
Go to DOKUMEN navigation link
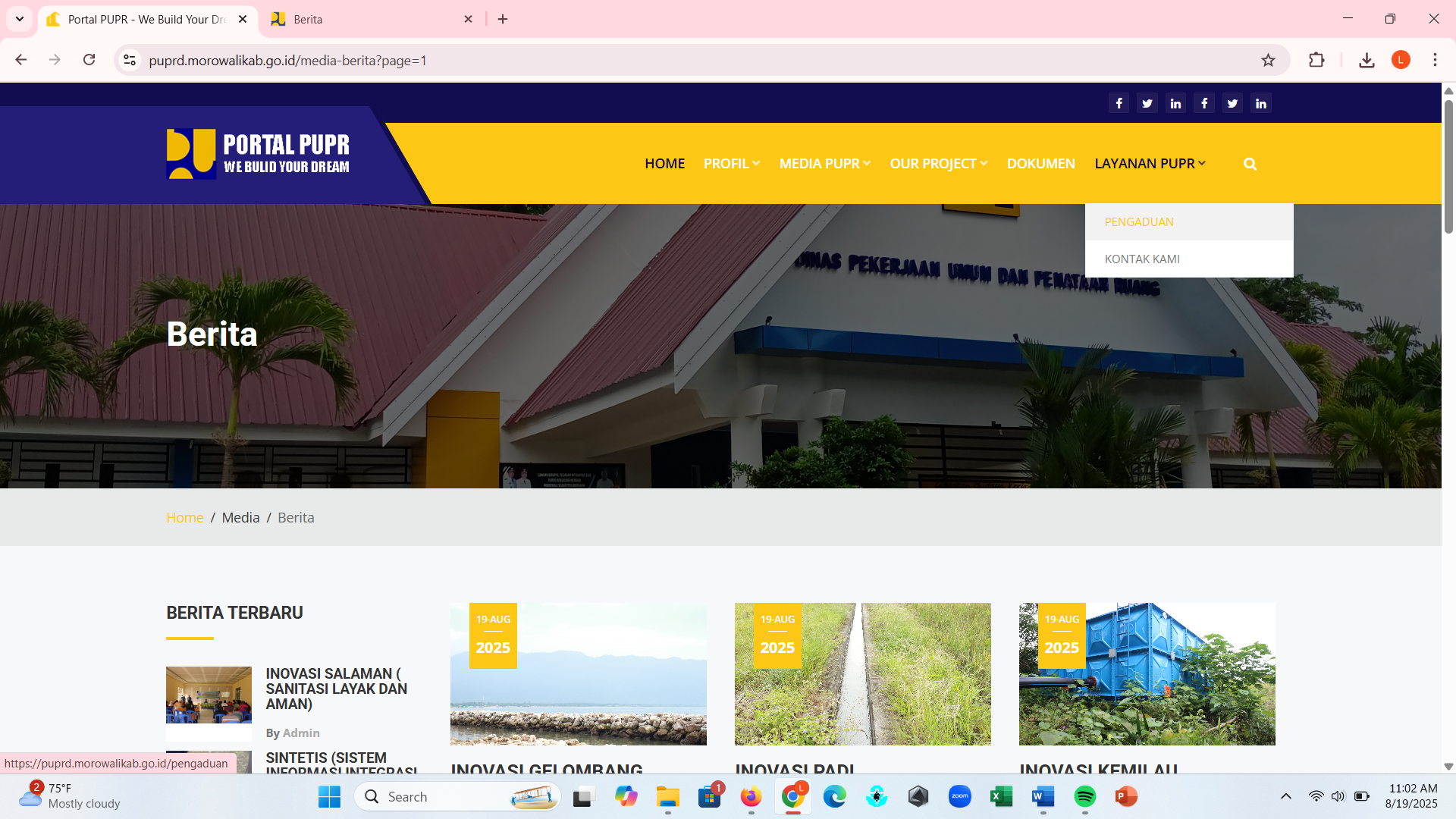(1040, 164)
